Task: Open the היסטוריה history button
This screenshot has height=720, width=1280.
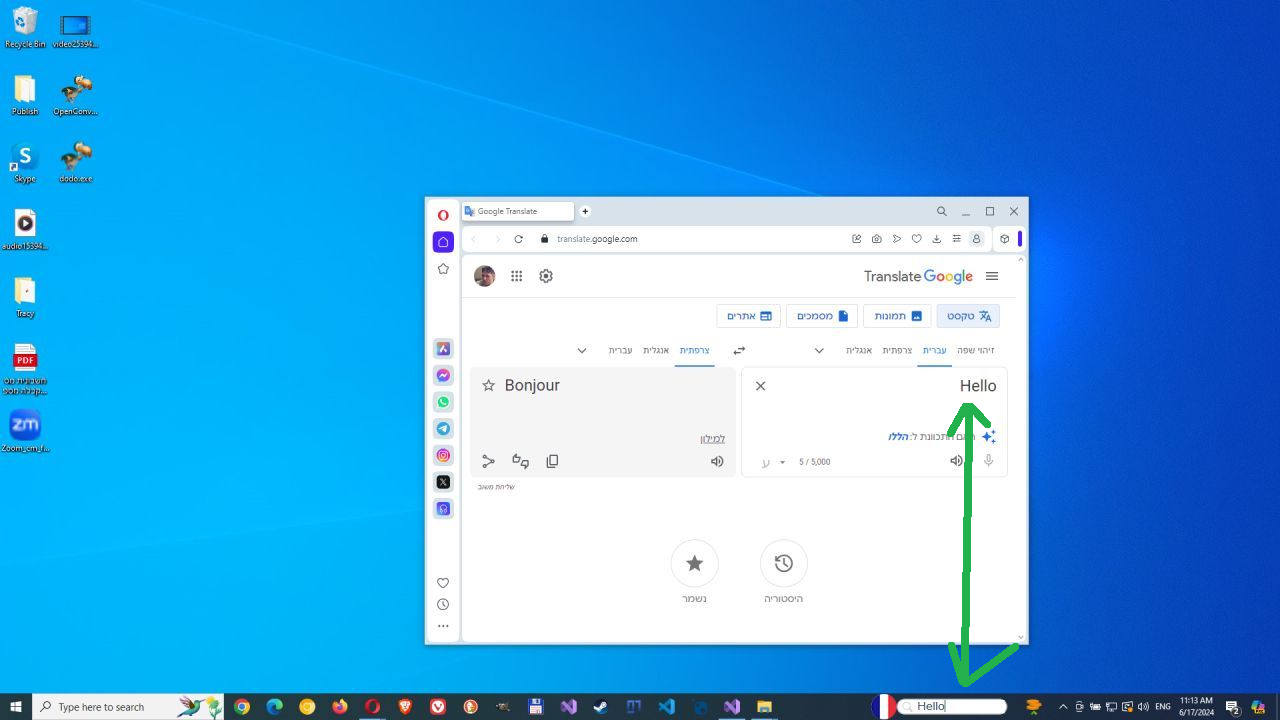Action: click(784, 564)
